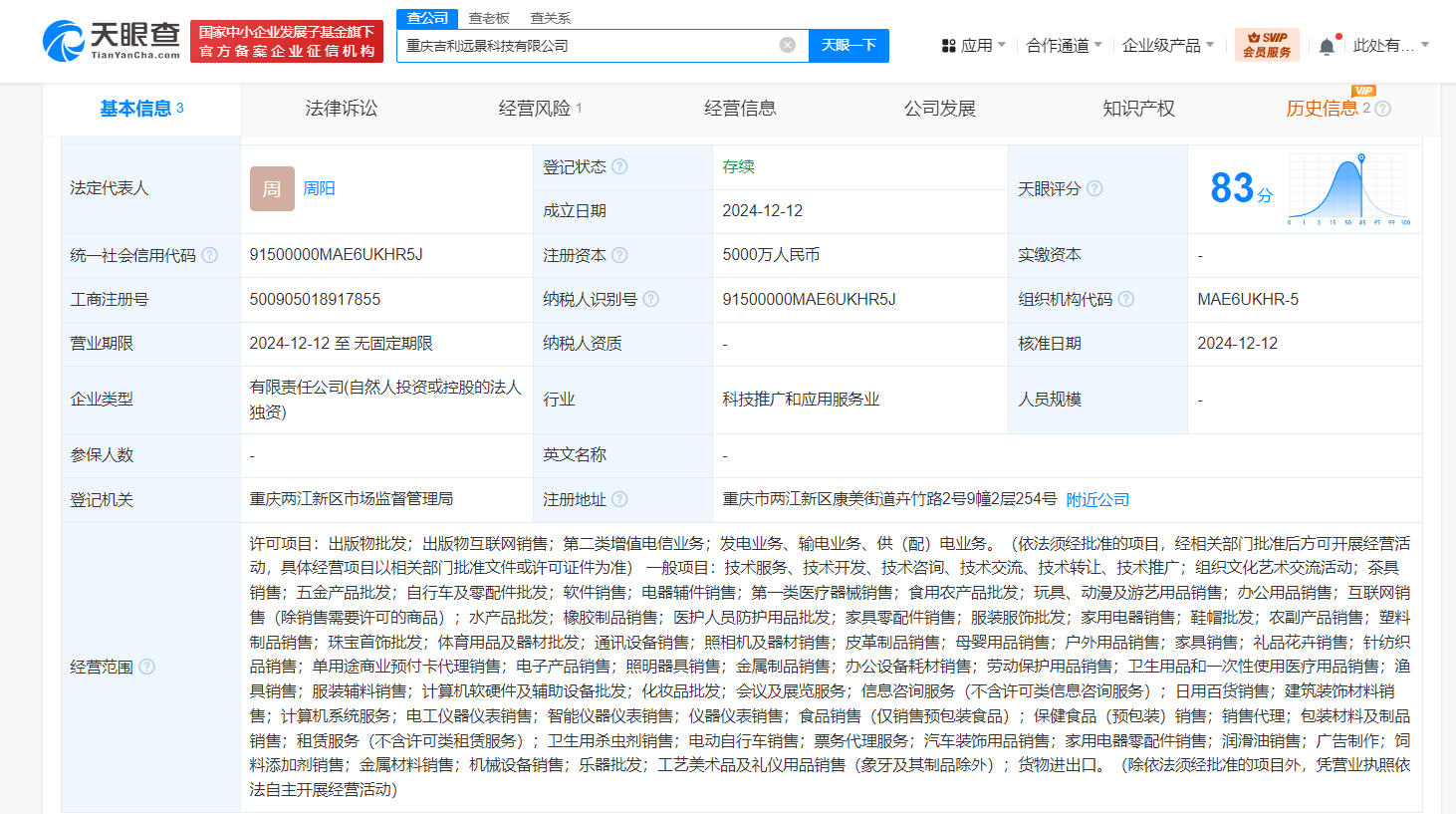
Task: Click the help icon beside 统一社会信用代码
Action: tap(208, 254)
